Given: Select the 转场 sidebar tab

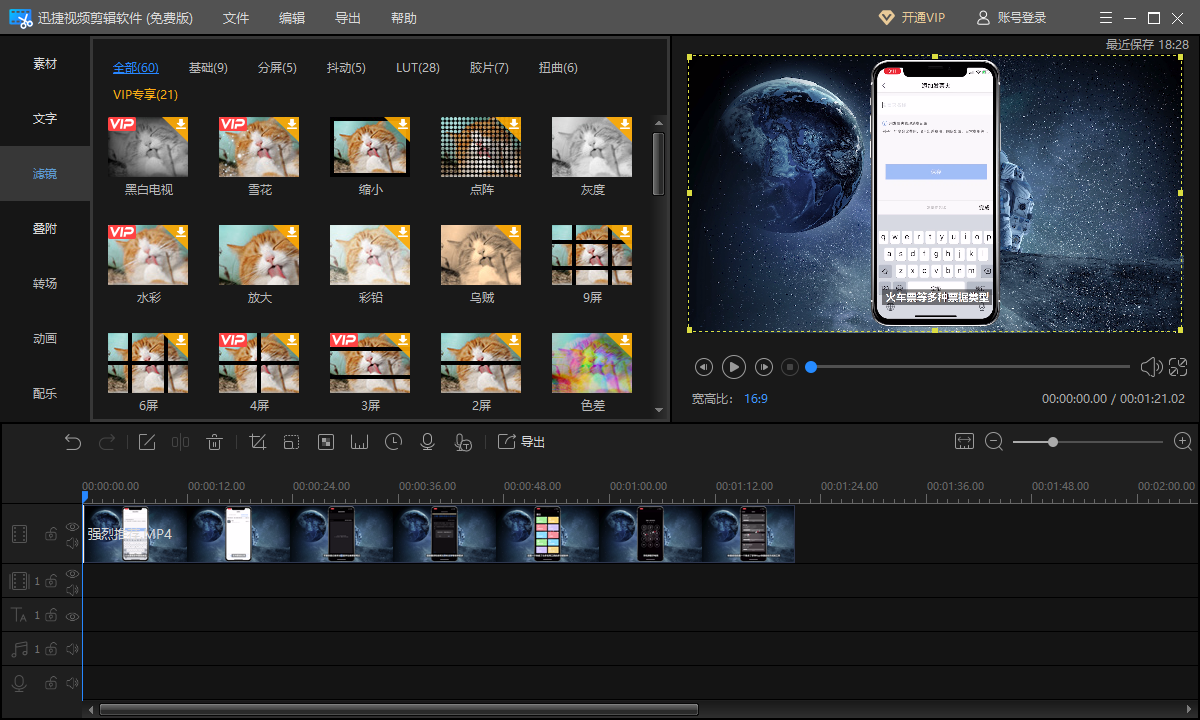Looking at the screenshot, I should 45,283.
